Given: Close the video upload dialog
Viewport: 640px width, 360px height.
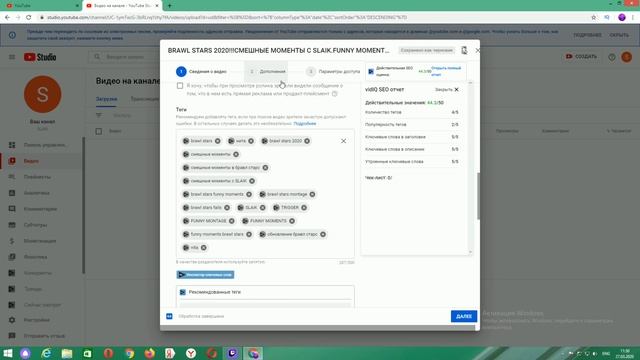Looking at the screenshot, I should [x=478, y=50].
